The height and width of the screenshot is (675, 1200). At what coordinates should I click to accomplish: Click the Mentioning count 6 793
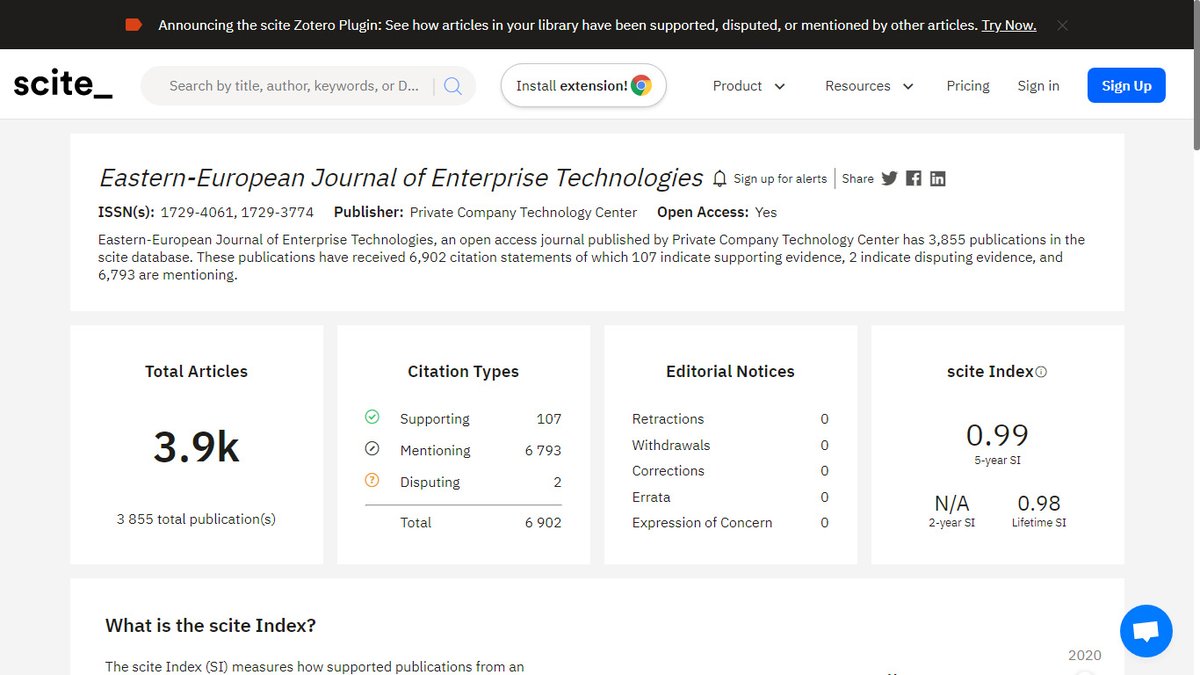click(543, 451)
